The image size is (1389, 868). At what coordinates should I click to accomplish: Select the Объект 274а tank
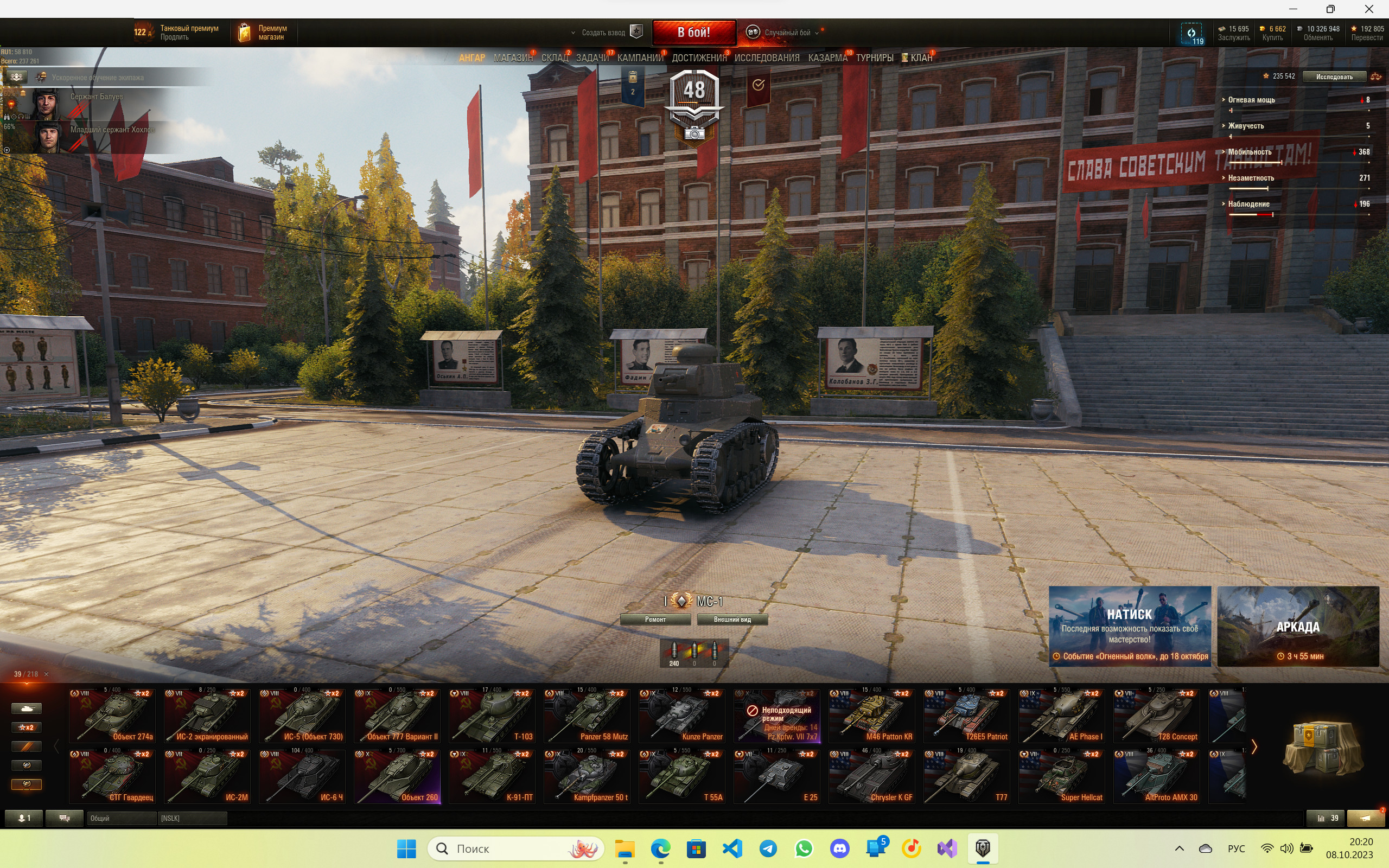(x=112, y=716)
